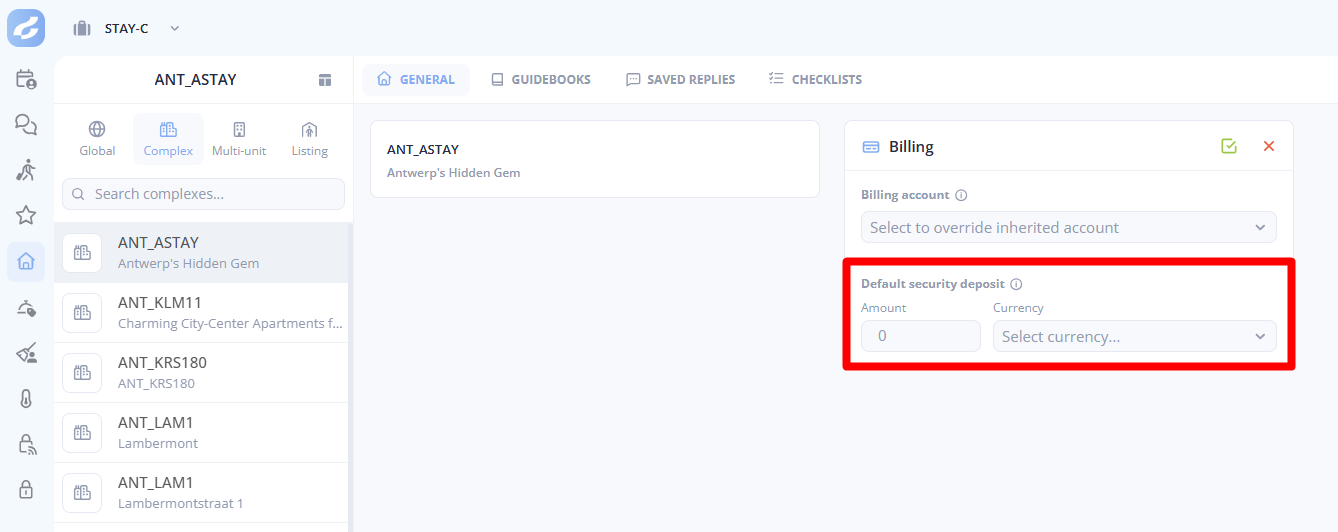This screenshot has width=1338, height=532.
Task: Save billing with the green check icon
Action: [1229, 146]
